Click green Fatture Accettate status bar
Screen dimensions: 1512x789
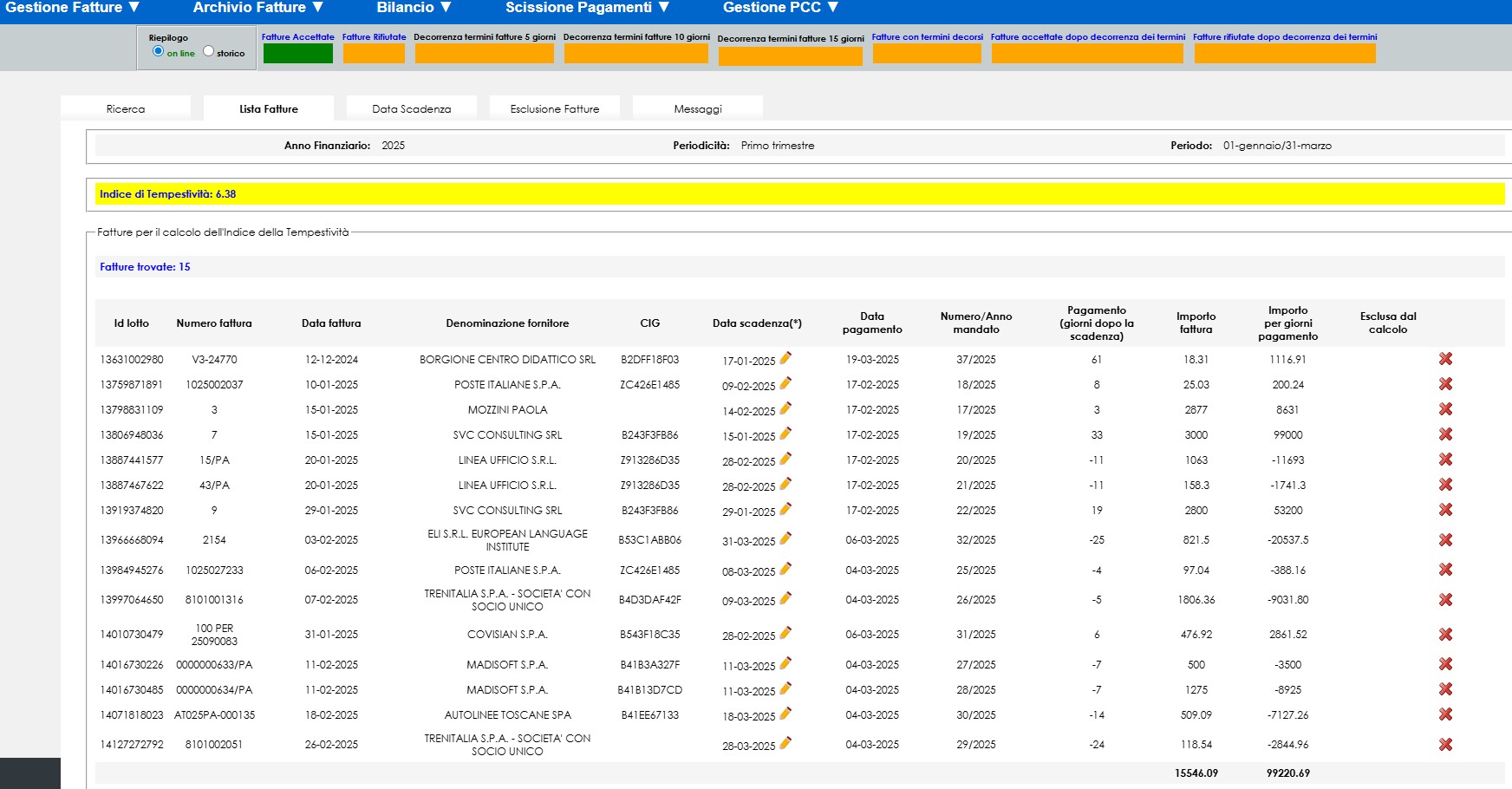pyautogui.click(x=297, y=54)
